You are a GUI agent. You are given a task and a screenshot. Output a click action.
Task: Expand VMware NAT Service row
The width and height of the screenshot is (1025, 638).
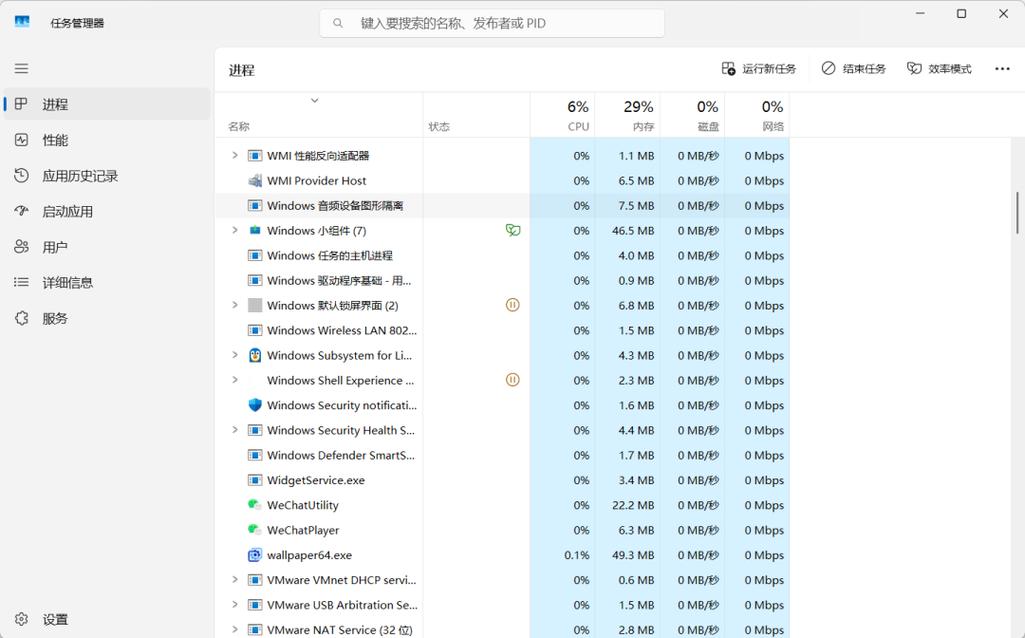[235, 630]
